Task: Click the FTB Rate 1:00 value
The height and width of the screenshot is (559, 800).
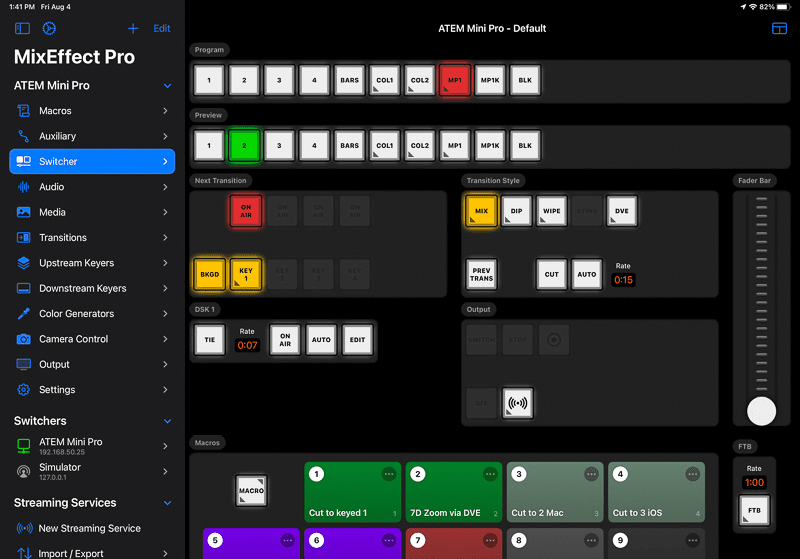Action: click(754, 482)
